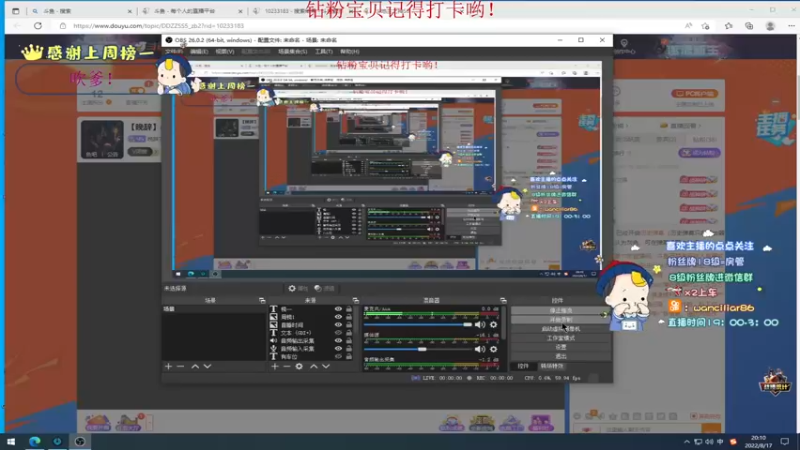Adjust second mixer channel volume slider
Viewport: 800px width, 450px height.
(x=418, y=349)
